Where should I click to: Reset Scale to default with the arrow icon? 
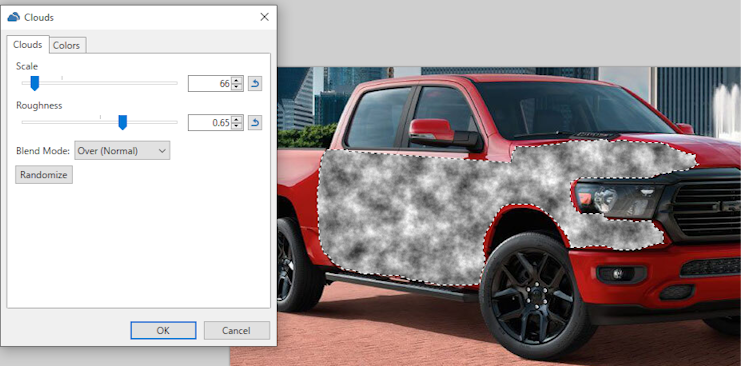pyautogui.click(x=255, y=84)
